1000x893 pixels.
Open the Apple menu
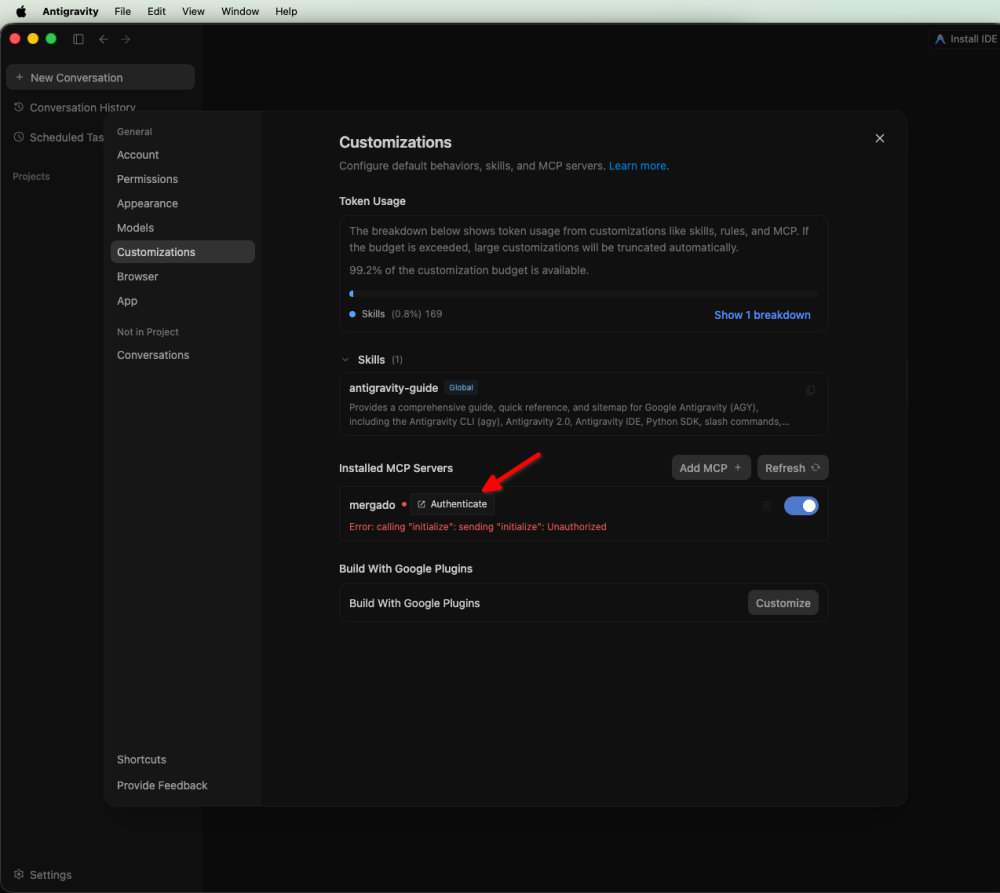[21, 11]
